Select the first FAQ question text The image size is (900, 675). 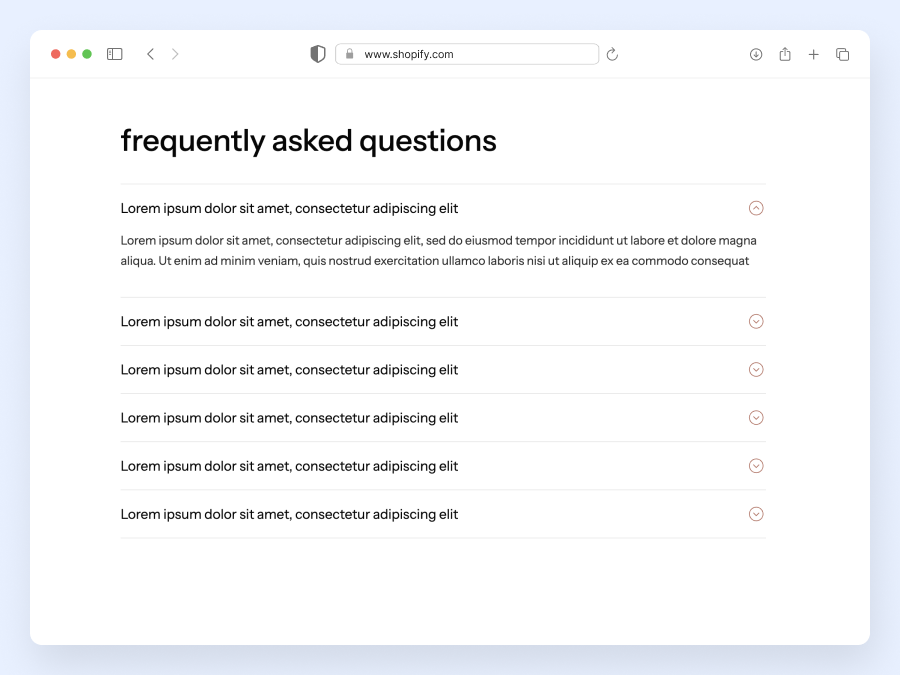289,208
